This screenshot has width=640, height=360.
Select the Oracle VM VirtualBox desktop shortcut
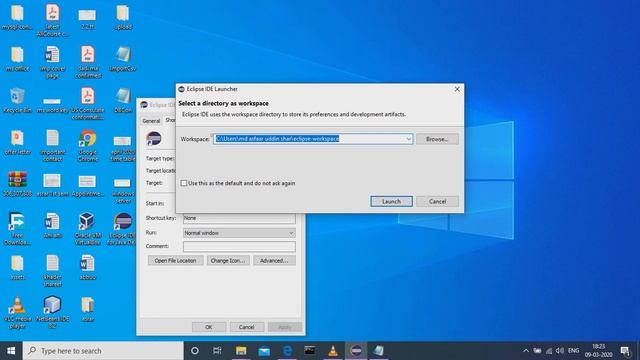coord(87,229)
